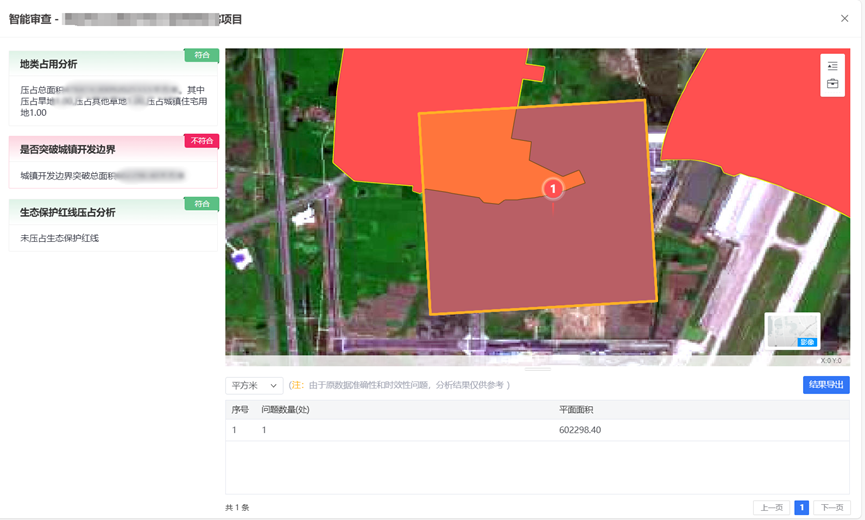Click 符合 tag on 地类占用分析
Image resolution: width=865 pixels, height=520 pixels.
pyautogui.click(x=201, y=55)
